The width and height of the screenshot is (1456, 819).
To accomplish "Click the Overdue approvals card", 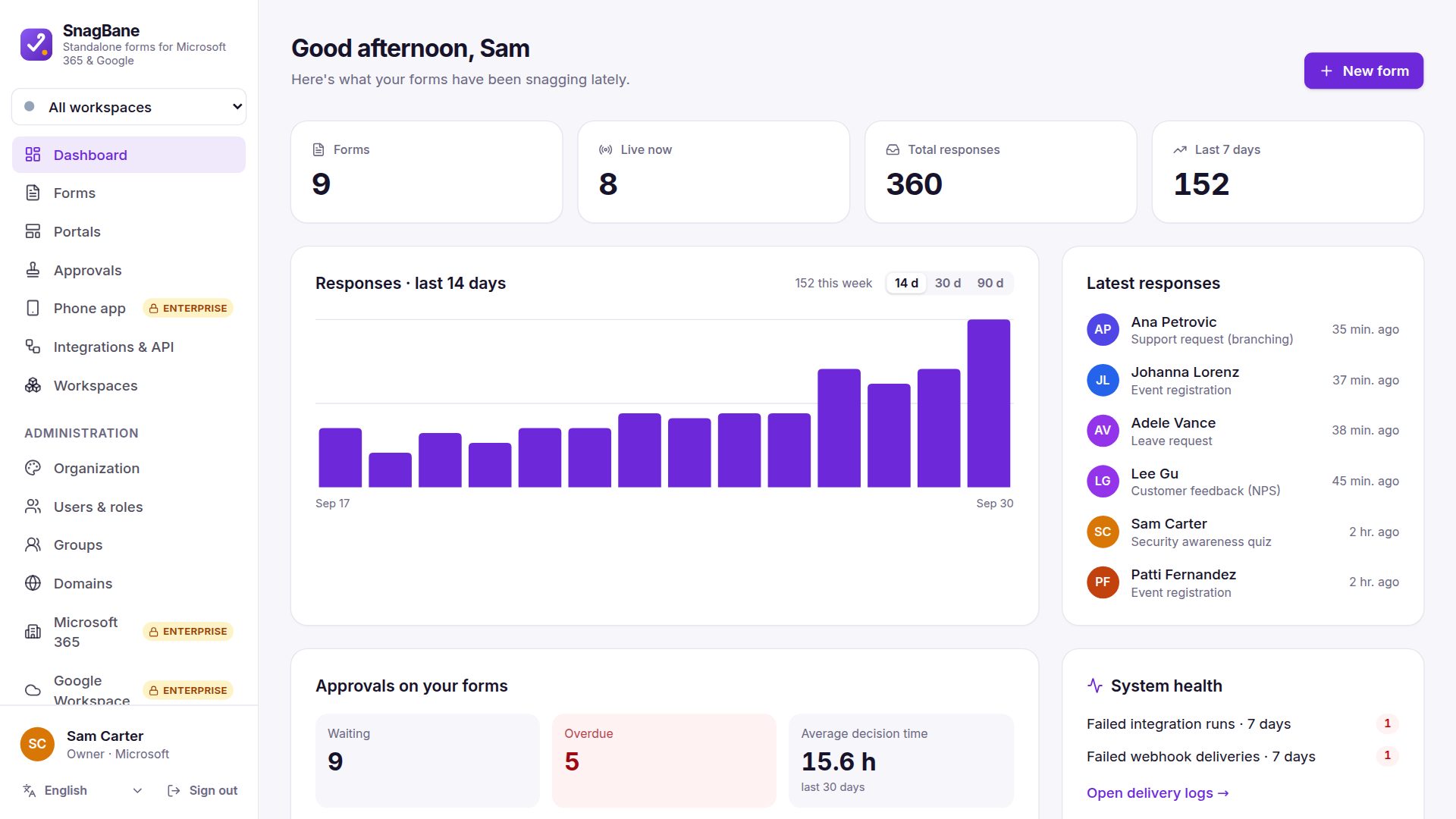I will tap(664, 761).
